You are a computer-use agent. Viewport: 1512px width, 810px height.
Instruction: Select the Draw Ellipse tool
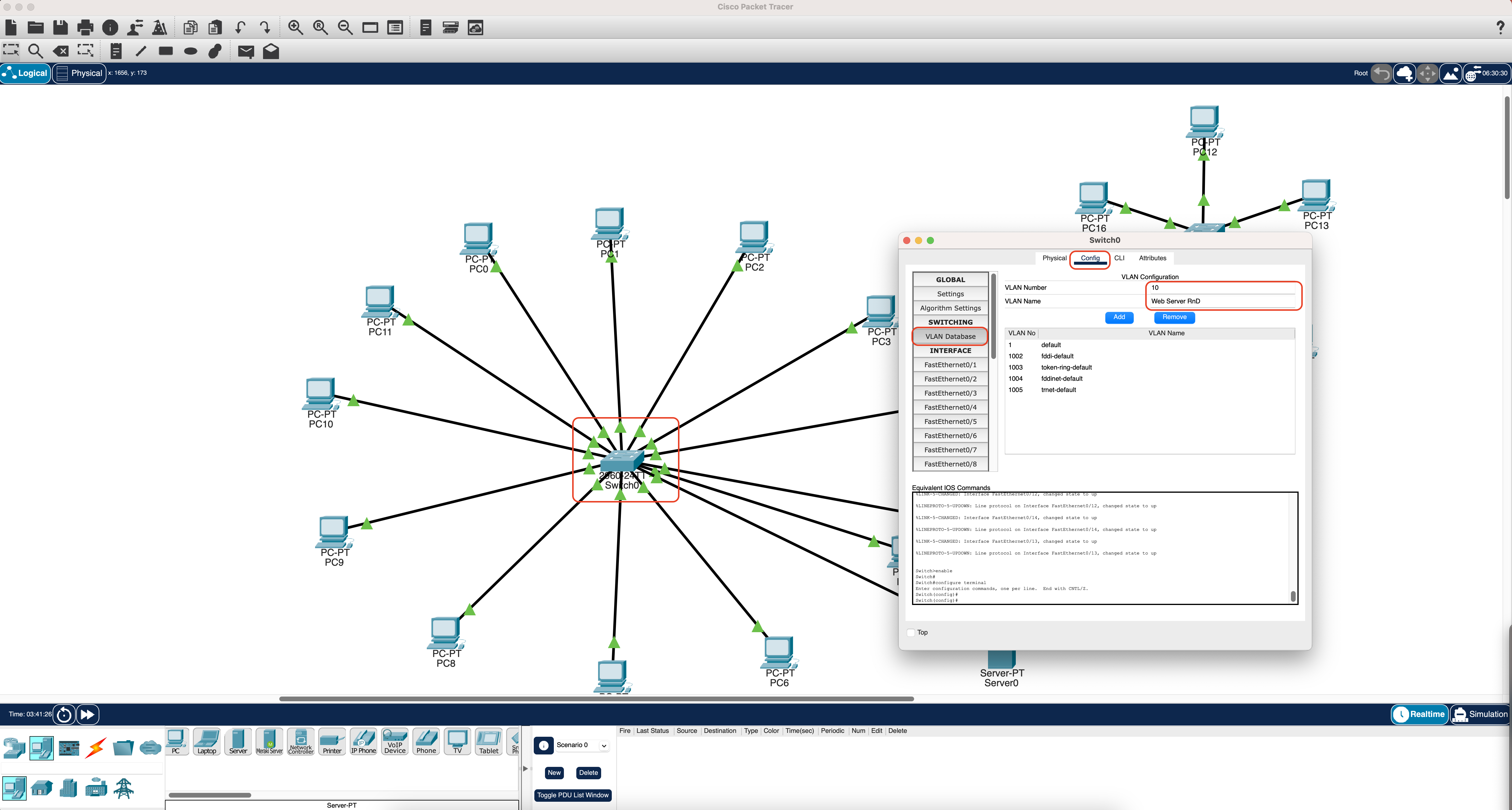point(190,51)
